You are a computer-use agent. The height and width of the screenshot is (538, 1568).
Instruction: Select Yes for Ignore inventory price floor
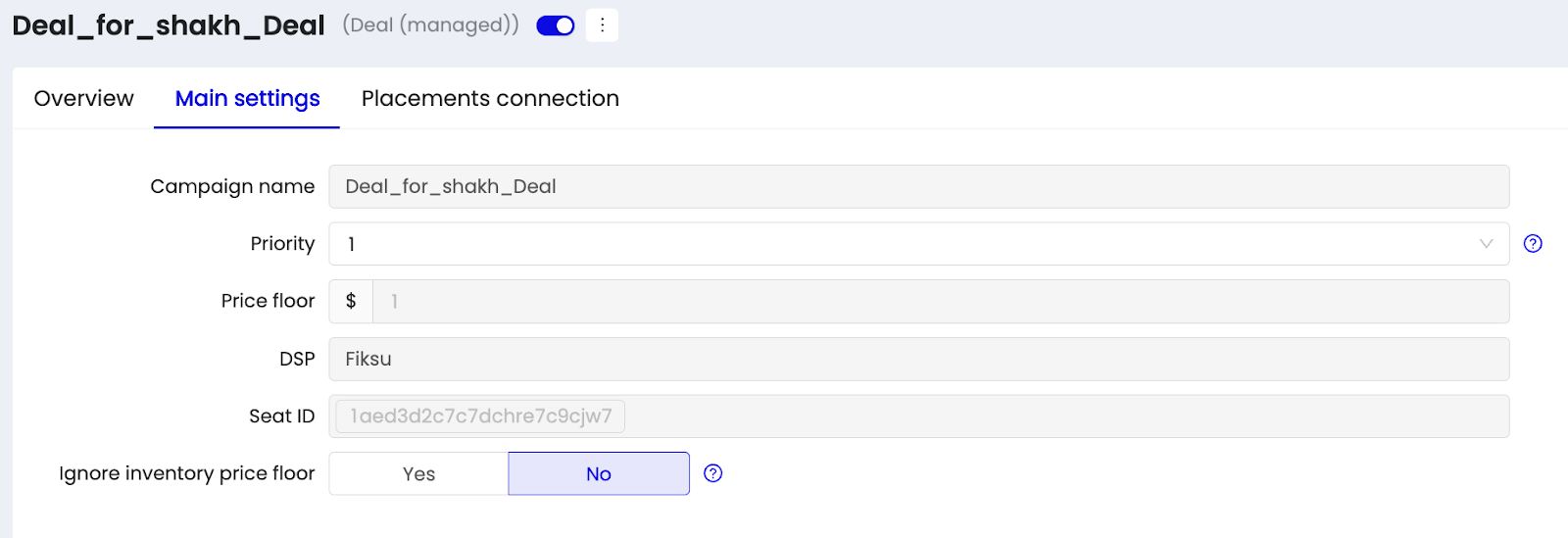[x=418, y=473]
